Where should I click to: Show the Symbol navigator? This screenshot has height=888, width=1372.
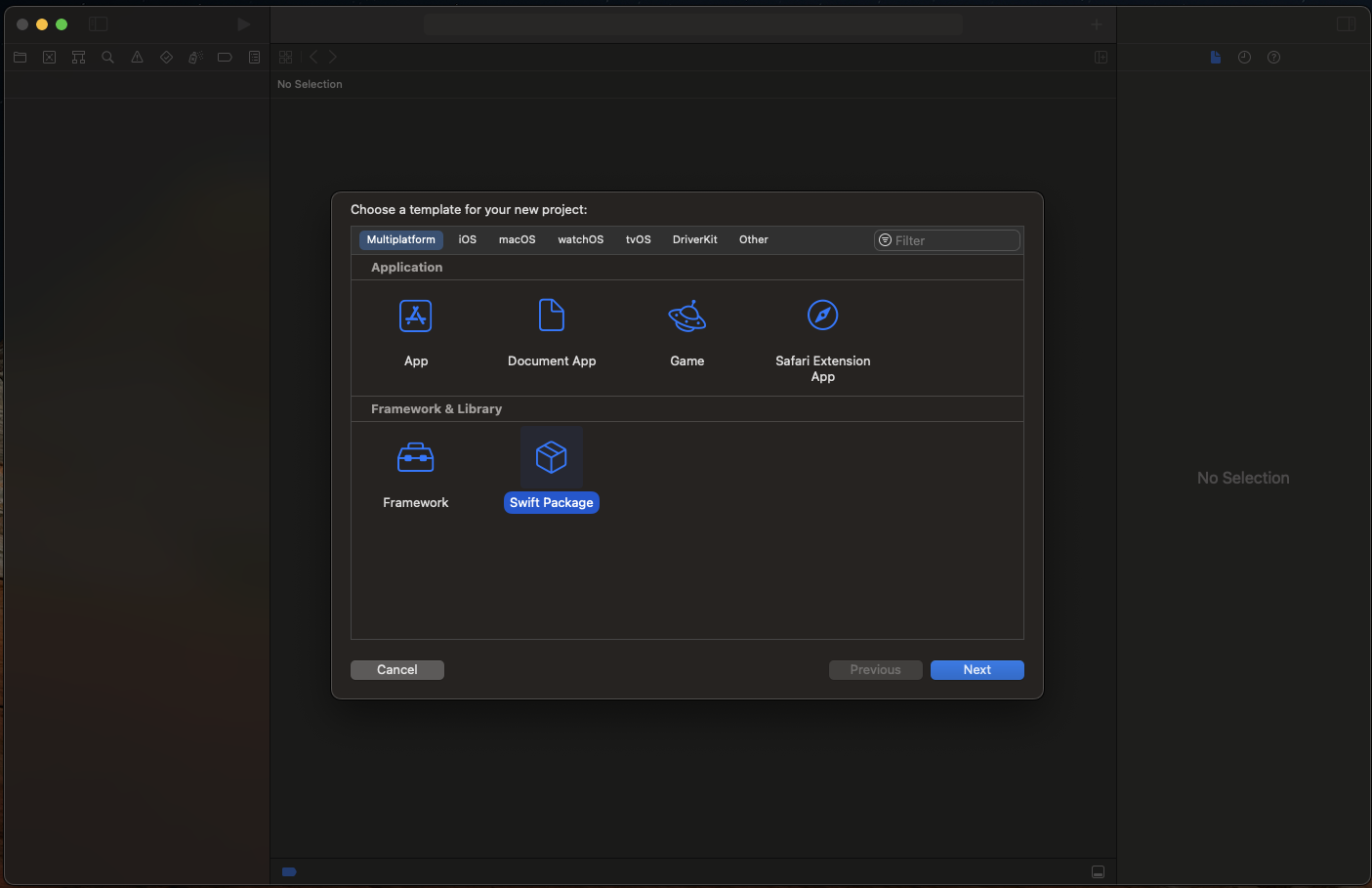click(x=78, y=58)
